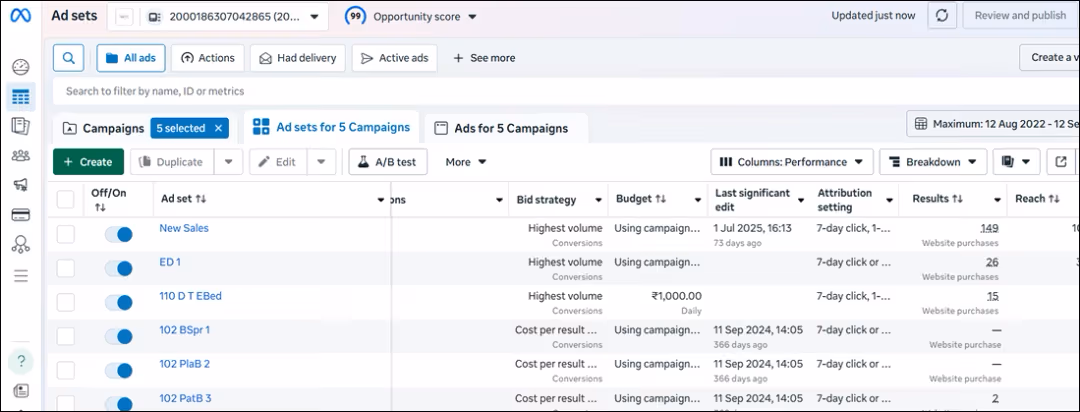Open the 110 D T EBed ad set link

point(190,296)
